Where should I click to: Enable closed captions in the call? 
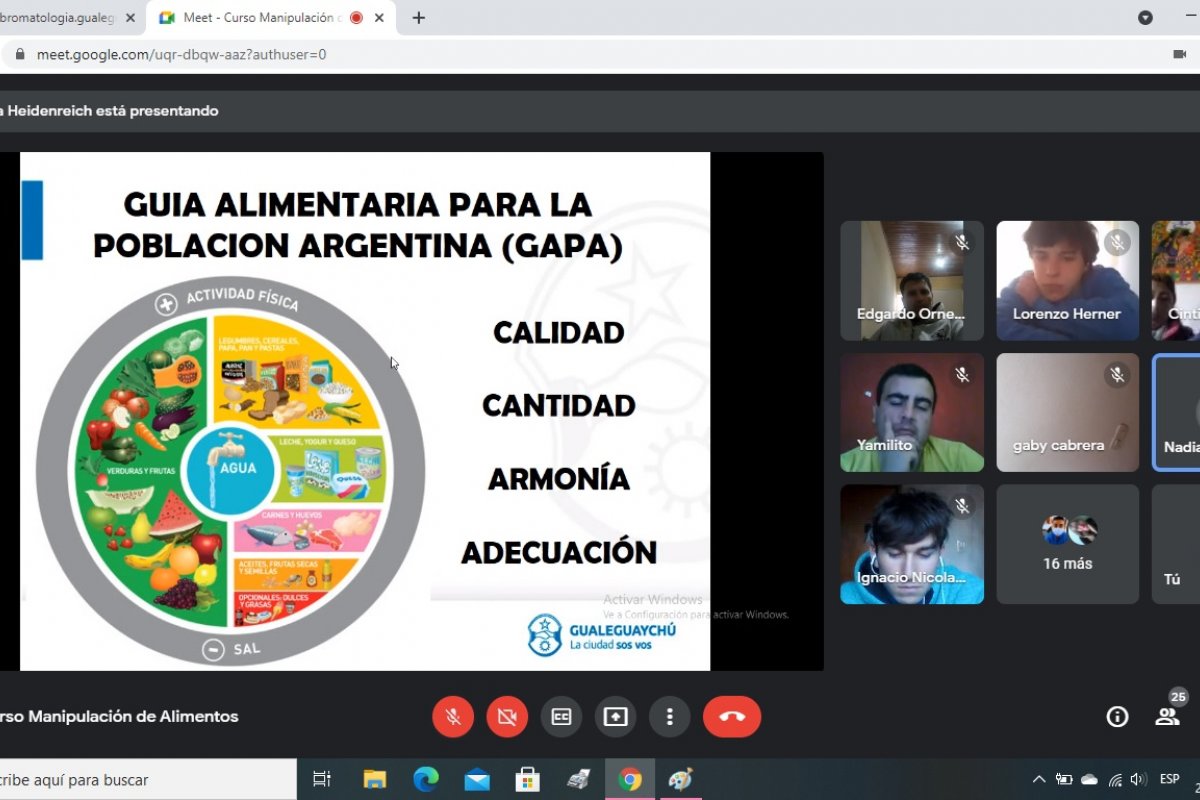coord(561,717)
